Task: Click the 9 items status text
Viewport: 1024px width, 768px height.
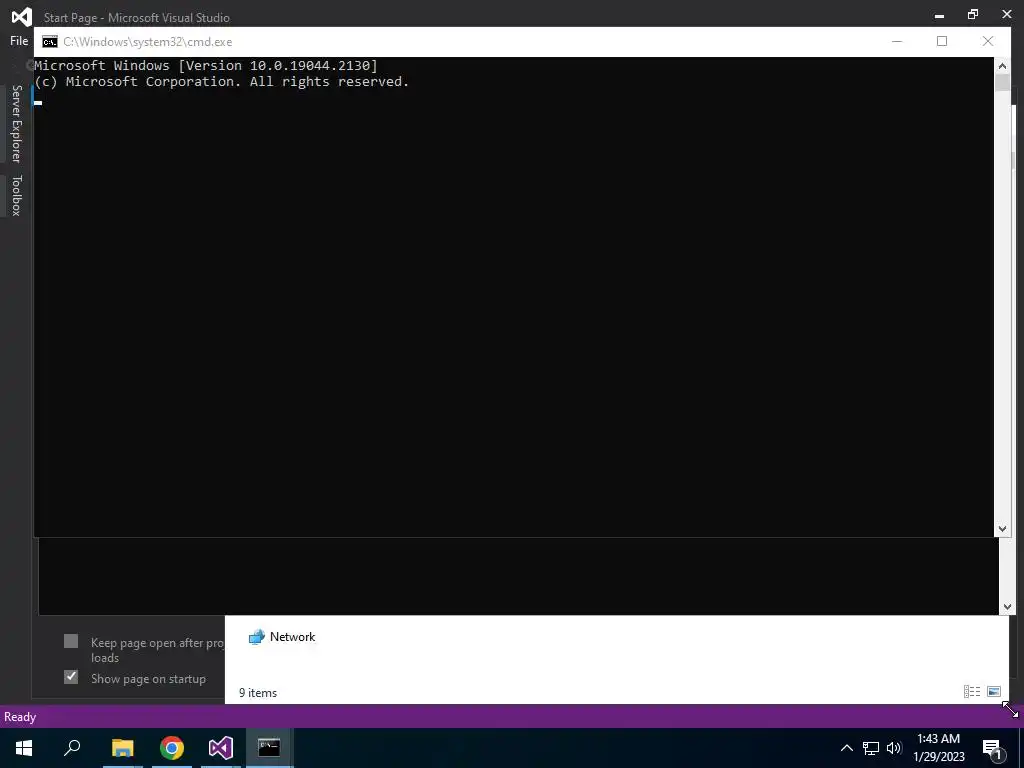Action: [x=258, y=693]
